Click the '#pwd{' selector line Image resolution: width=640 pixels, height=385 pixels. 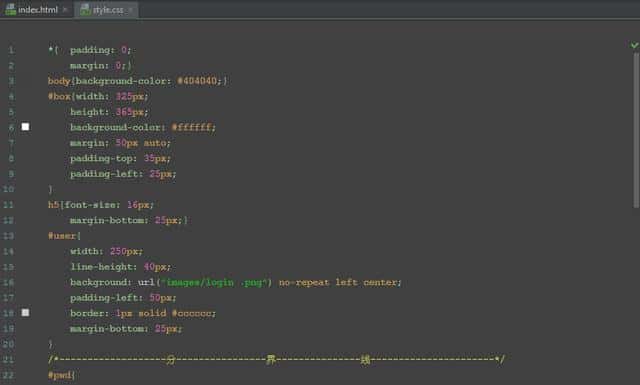(x=61, y=375)
